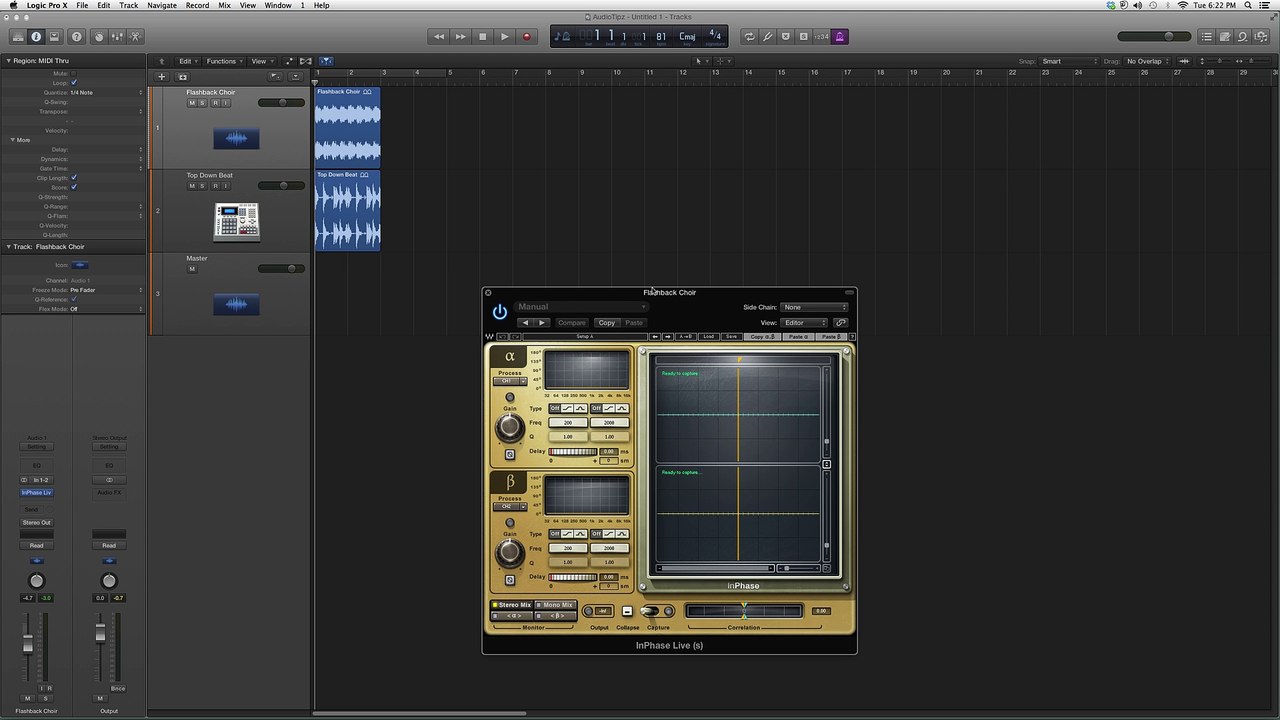
Task: Open the Mixer sliders icon
Action: point(117,37)
